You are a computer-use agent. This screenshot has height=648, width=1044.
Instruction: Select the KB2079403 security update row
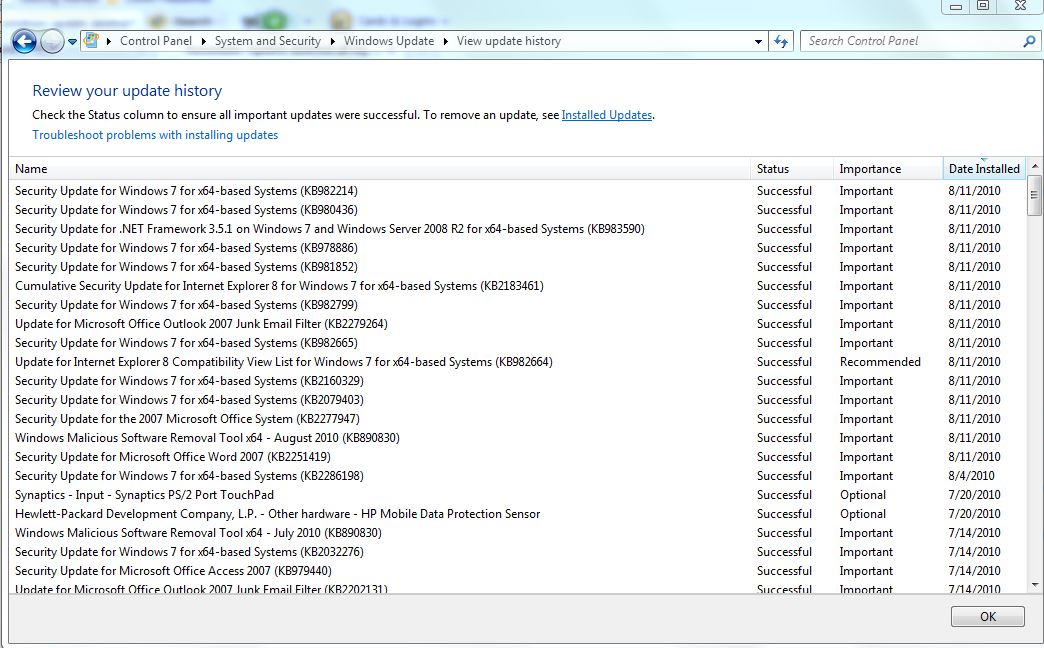[517, 400]
